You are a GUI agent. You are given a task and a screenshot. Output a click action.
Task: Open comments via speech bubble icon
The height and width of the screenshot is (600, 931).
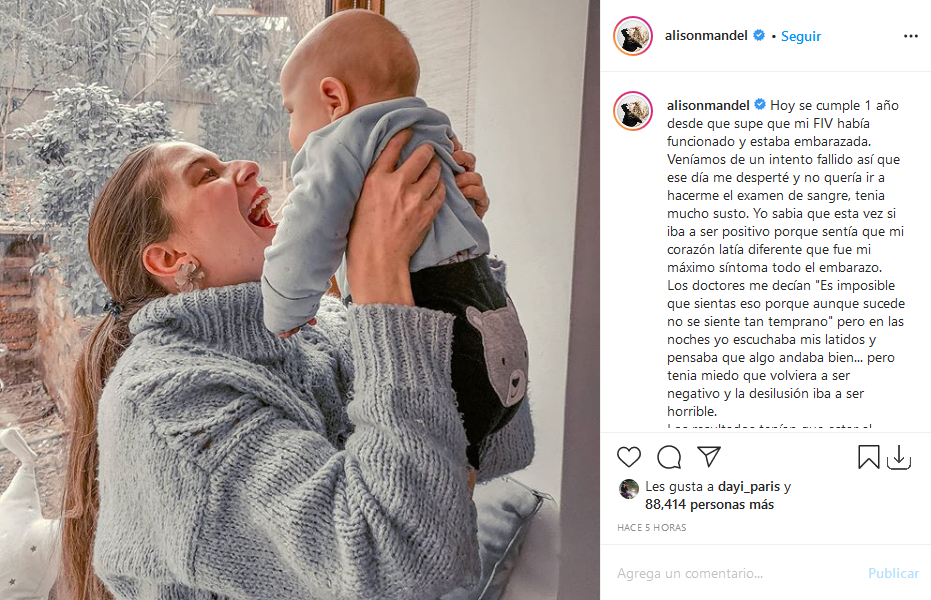tap(669, 457)
